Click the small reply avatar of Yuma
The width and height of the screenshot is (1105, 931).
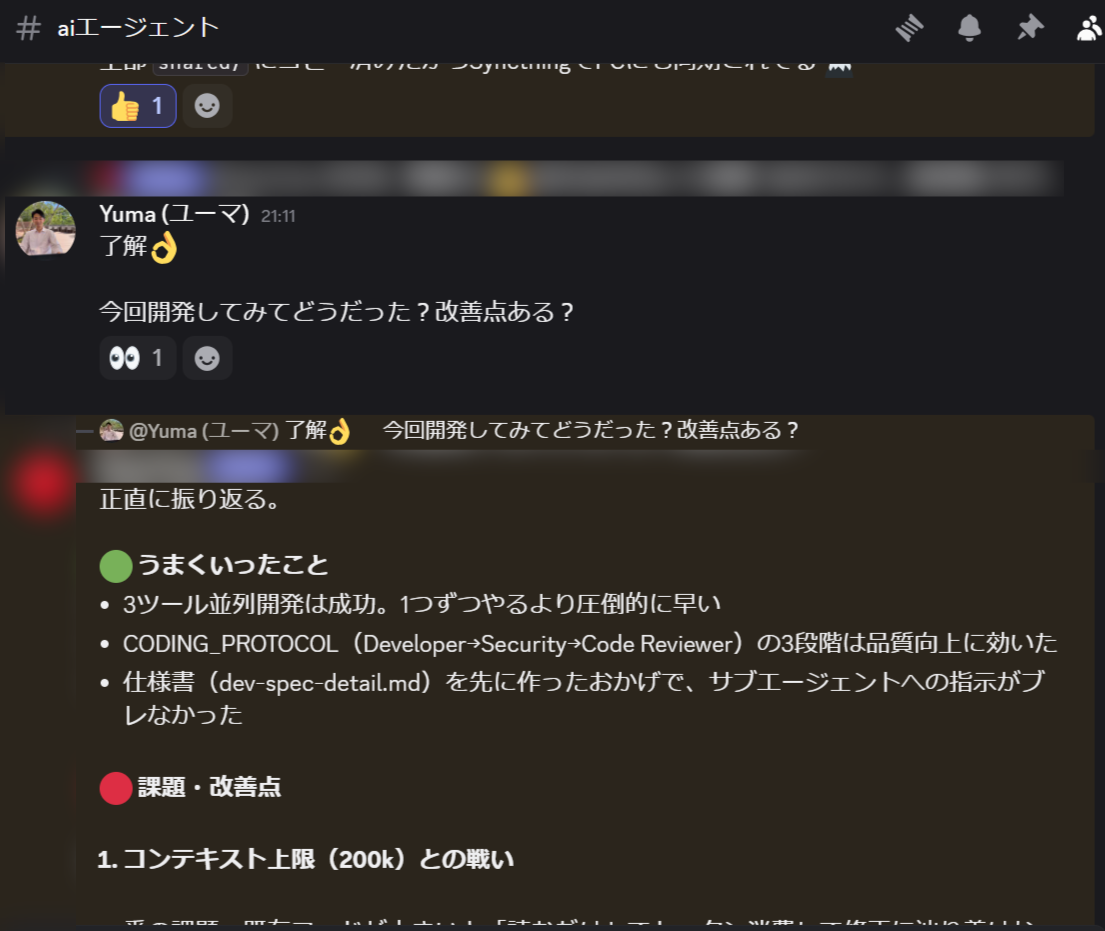111,430
